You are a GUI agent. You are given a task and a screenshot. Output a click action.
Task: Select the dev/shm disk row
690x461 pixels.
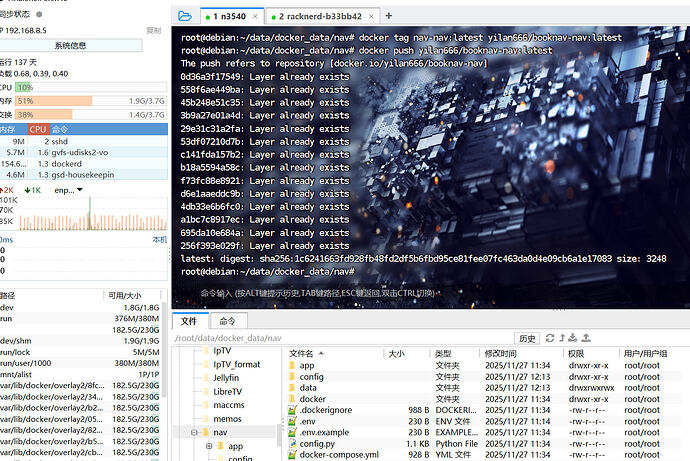(80, 341)
